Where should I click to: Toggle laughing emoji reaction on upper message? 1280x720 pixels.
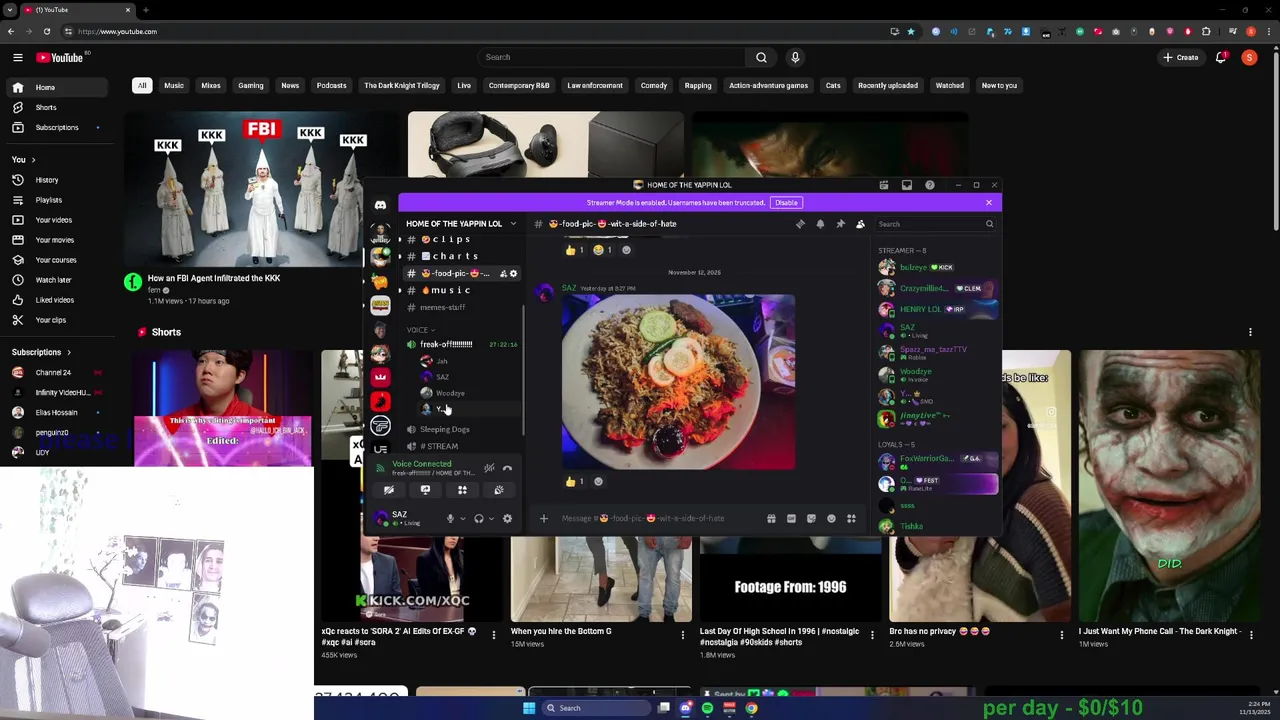tap(604, 250)
